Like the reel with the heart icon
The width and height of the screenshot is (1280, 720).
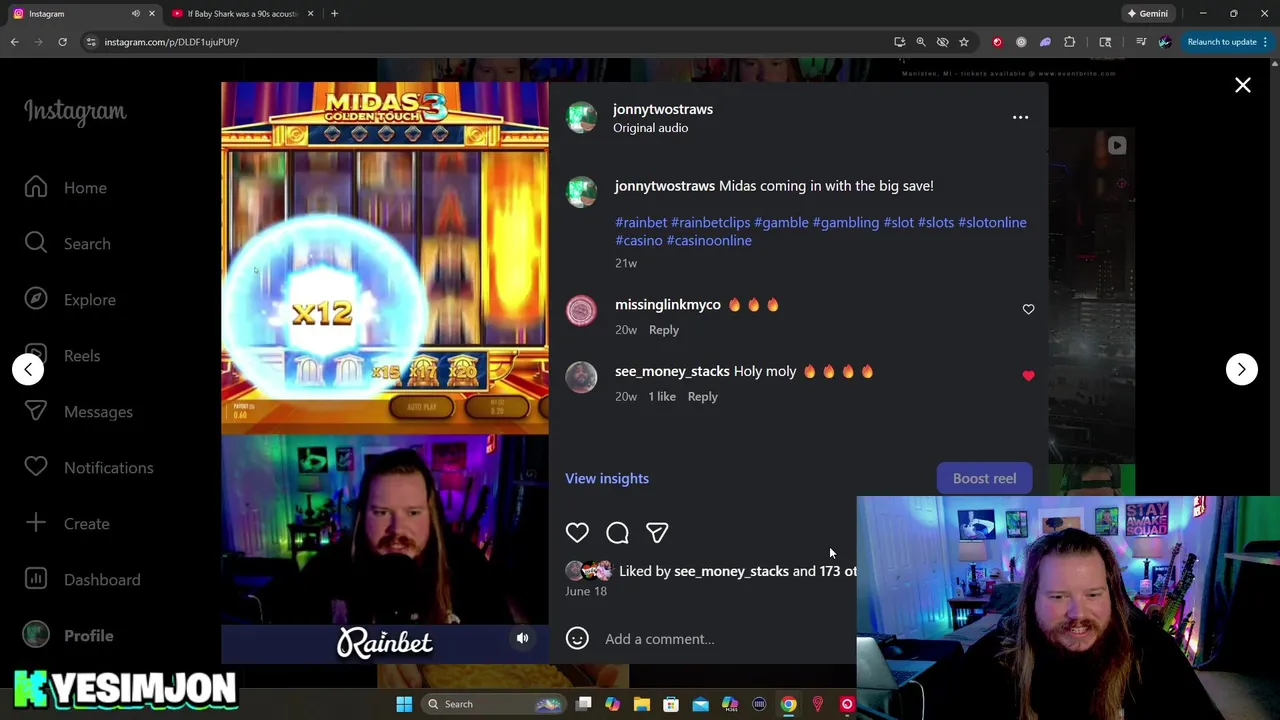coord(577,533)
